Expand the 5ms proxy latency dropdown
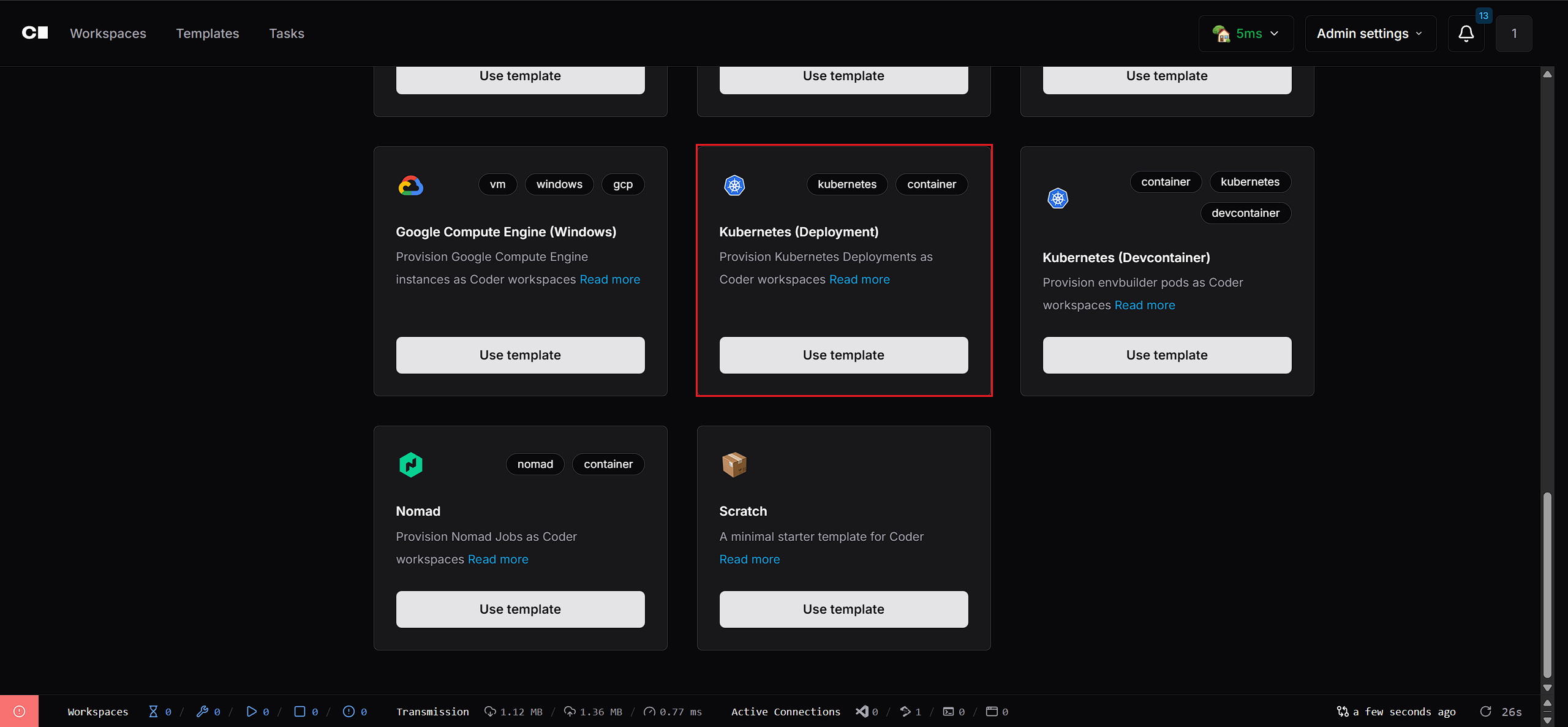Screen dimensions: 1568x727 pyautogui.click(x=1246, y=34)
